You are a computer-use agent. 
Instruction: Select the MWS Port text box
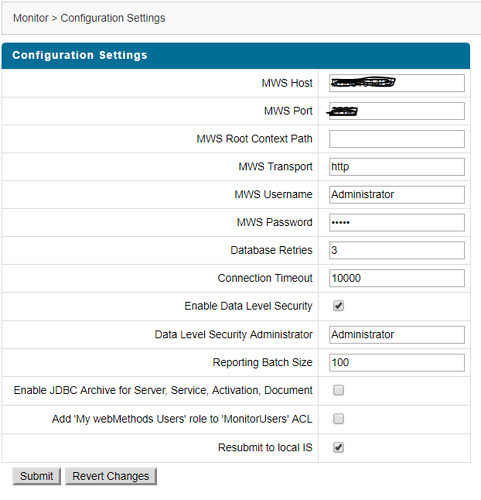[397, 111]
